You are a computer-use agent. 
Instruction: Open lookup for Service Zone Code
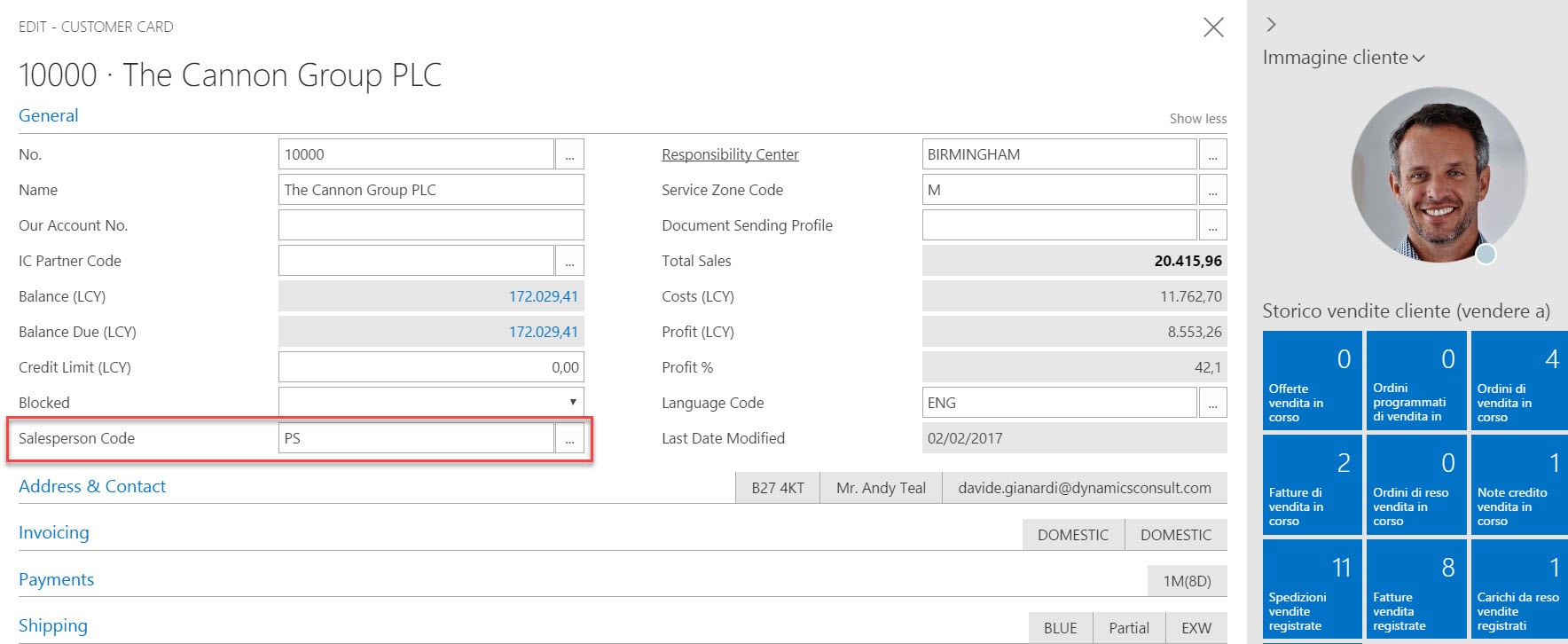click(1212, 190)
